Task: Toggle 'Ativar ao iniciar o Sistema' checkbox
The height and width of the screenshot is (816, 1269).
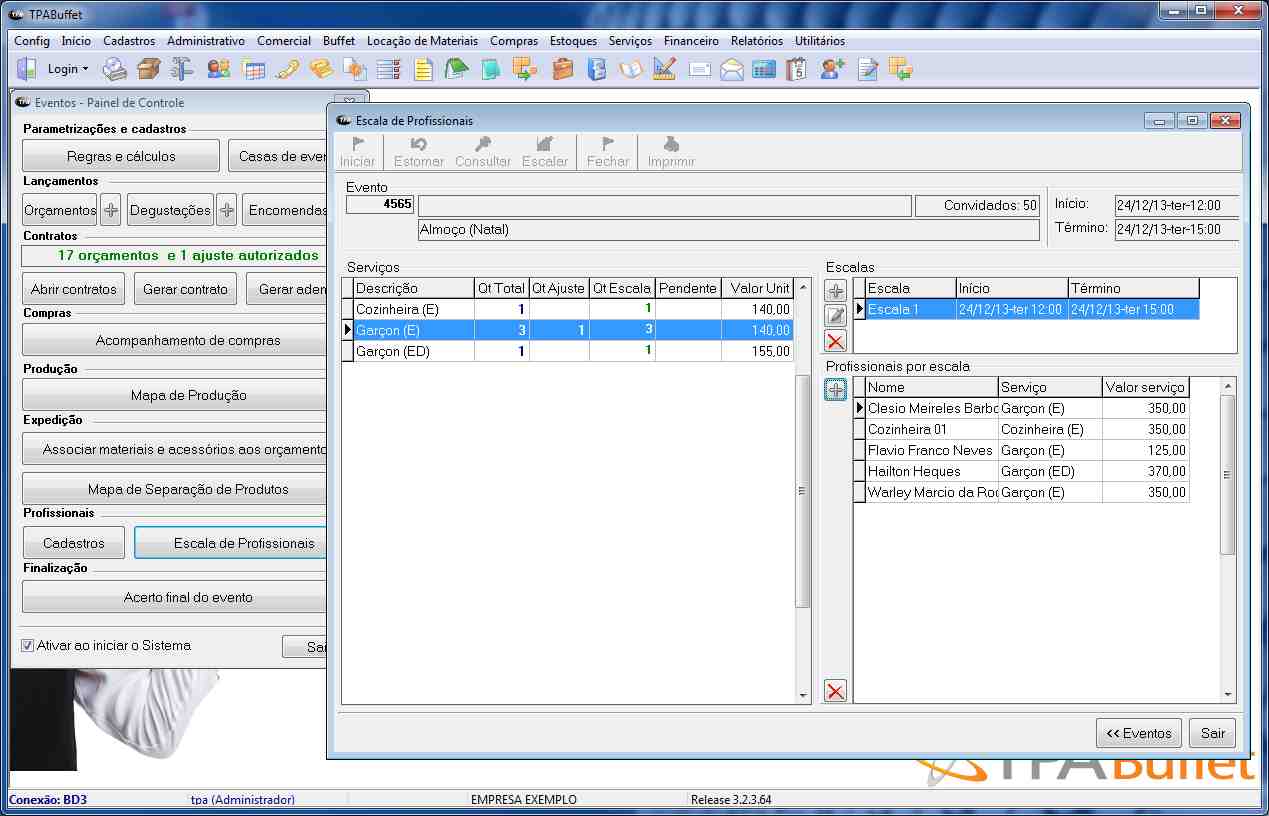Action: tap(28, 646)
